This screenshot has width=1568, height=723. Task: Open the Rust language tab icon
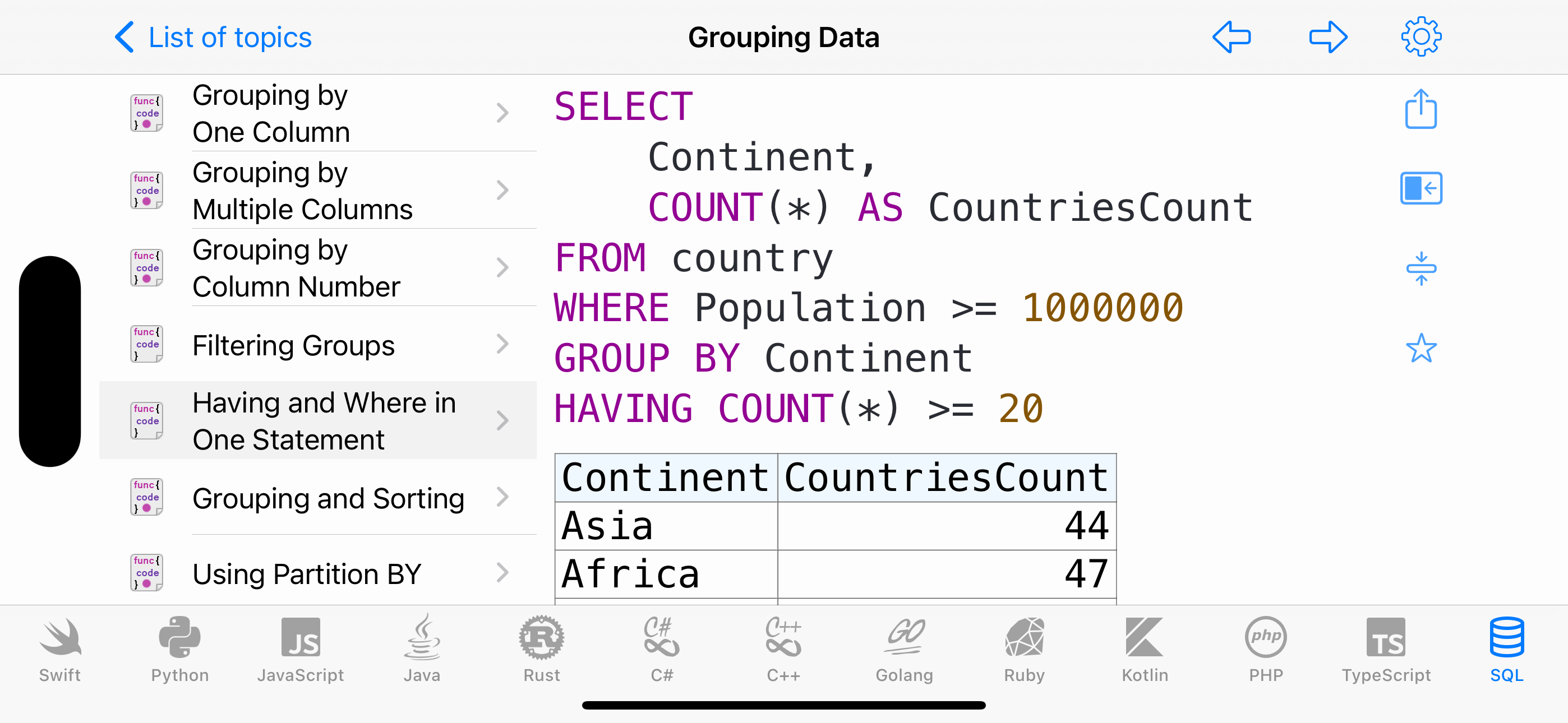pyautogui.click(x=541, y=637)
